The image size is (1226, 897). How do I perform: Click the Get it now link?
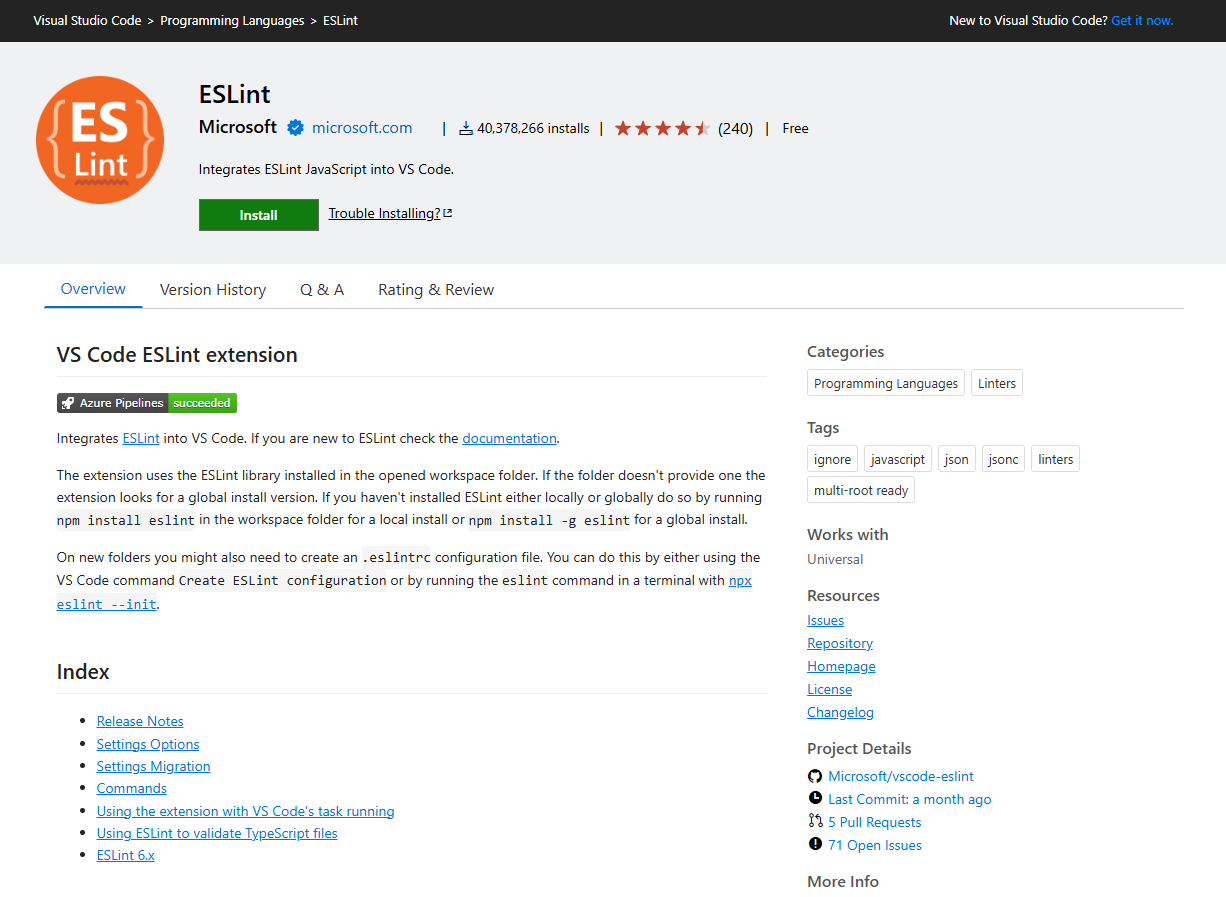point(1142,20)
